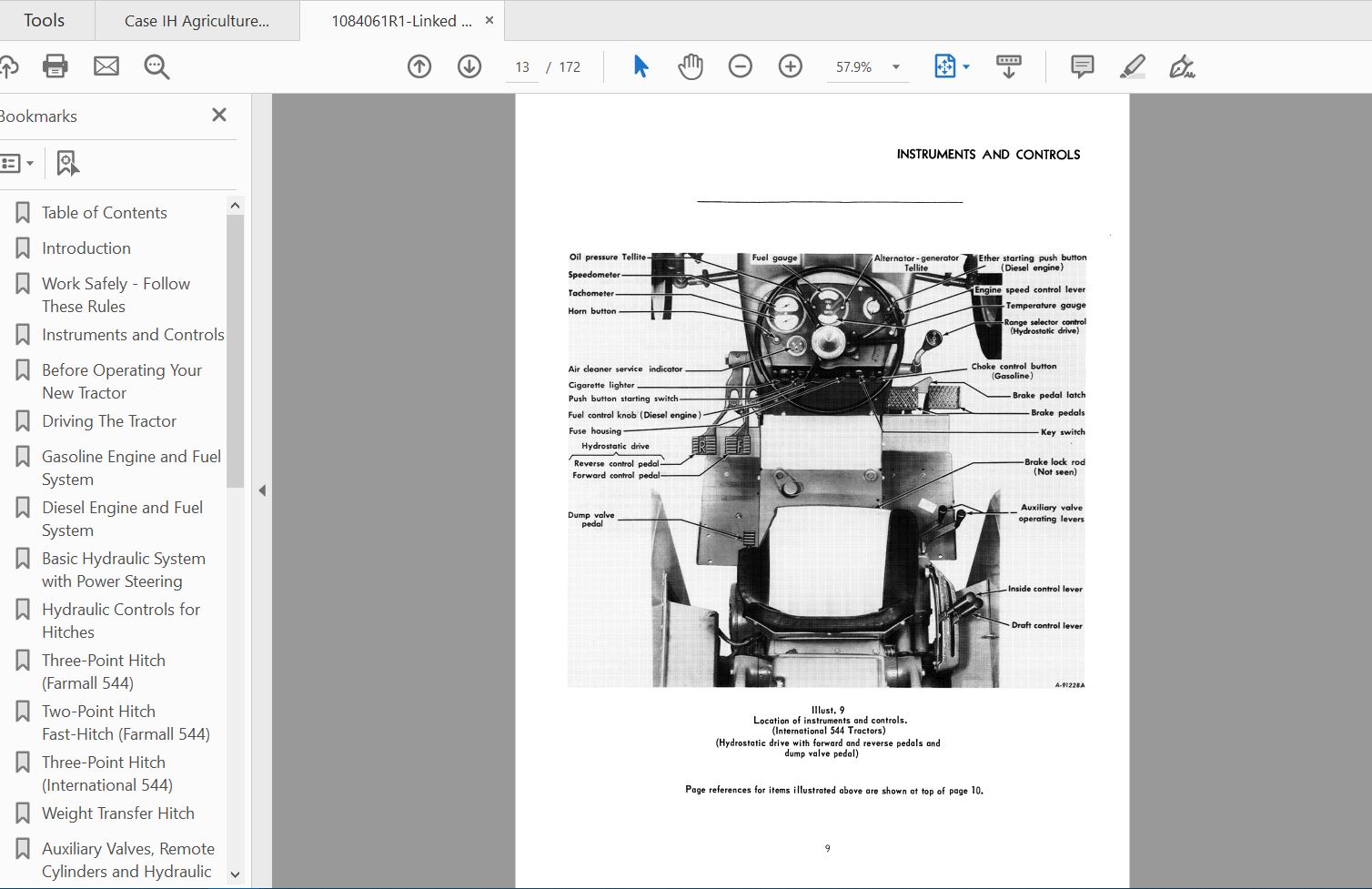Open the Print dialog
This screenshot has width=1372, height=889.
55,66
